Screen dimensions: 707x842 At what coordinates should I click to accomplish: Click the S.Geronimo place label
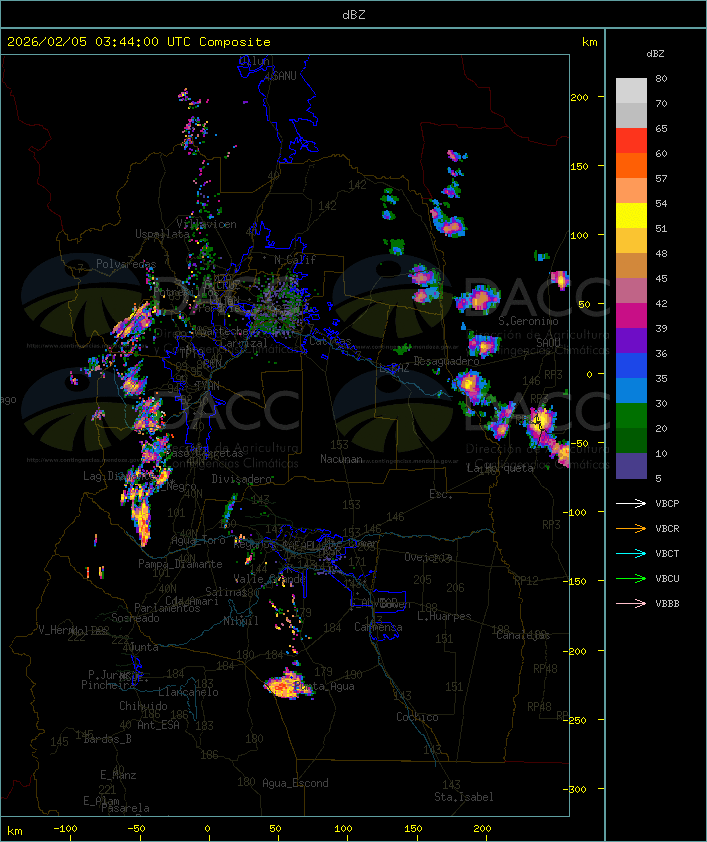(x=528, y=321)
